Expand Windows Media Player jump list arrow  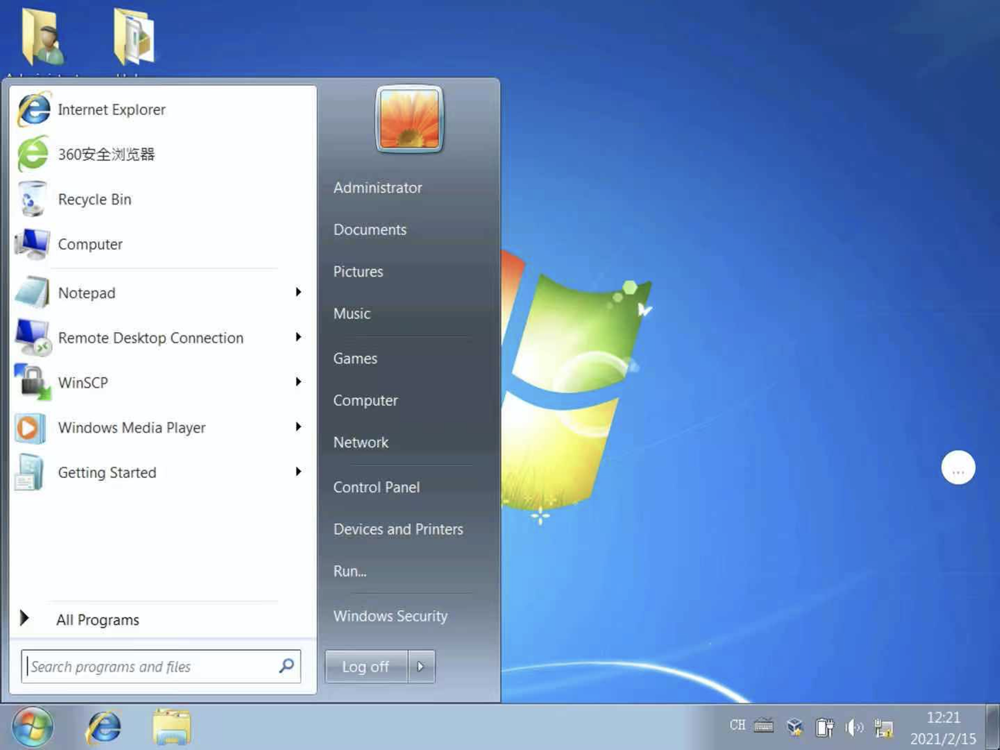click(x=298, y=427)
